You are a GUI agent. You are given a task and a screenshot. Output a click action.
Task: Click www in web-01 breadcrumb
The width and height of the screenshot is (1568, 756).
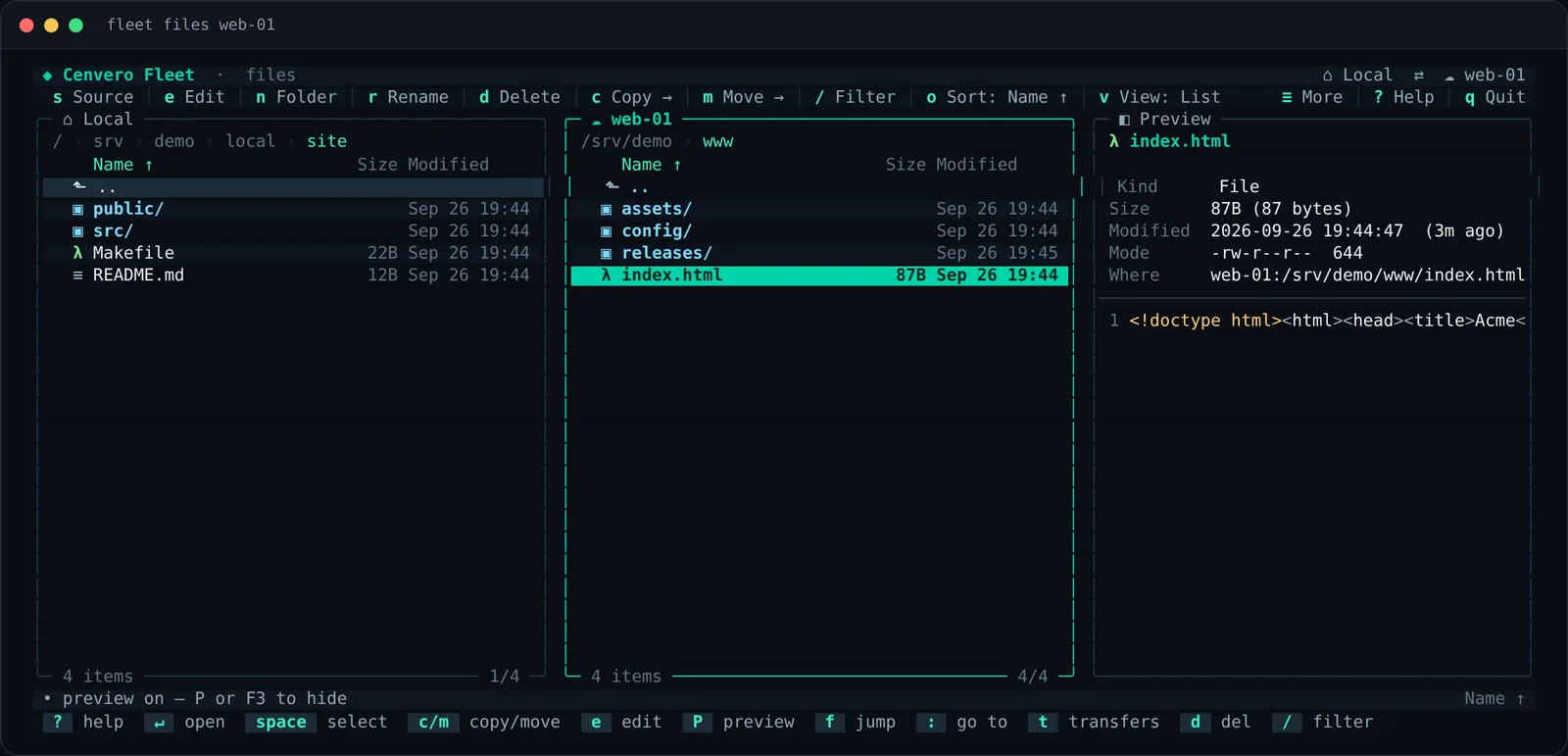click(x=717, y=141)
